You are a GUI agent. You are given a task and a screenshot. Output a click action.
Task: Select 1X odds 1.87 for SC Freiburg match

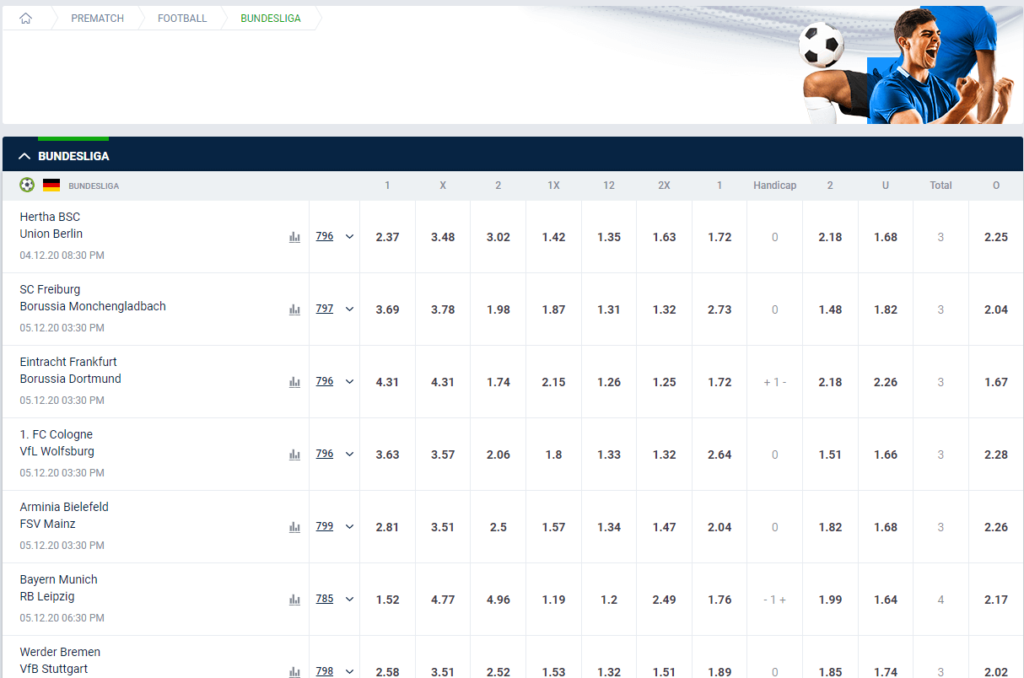[x=554, y=309]
